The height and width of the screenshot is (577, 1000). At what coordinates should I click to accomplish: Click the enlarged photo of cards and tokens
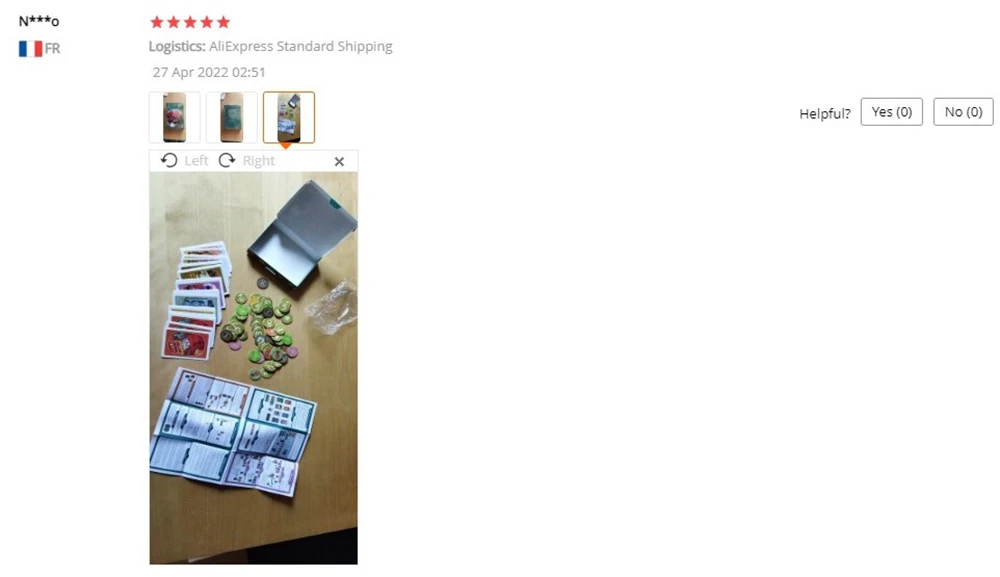254,368
